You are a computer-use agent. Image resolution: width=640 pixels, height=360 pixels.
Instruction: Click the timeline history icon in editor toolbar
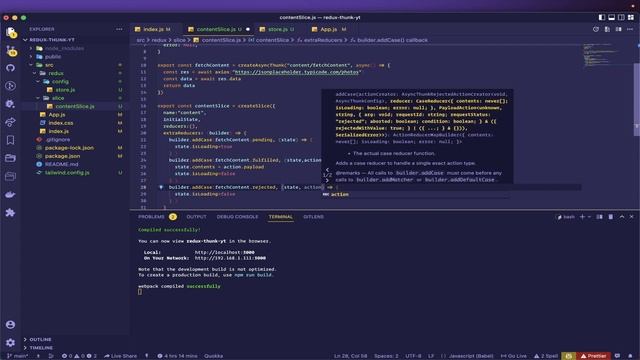click(596, 29)
